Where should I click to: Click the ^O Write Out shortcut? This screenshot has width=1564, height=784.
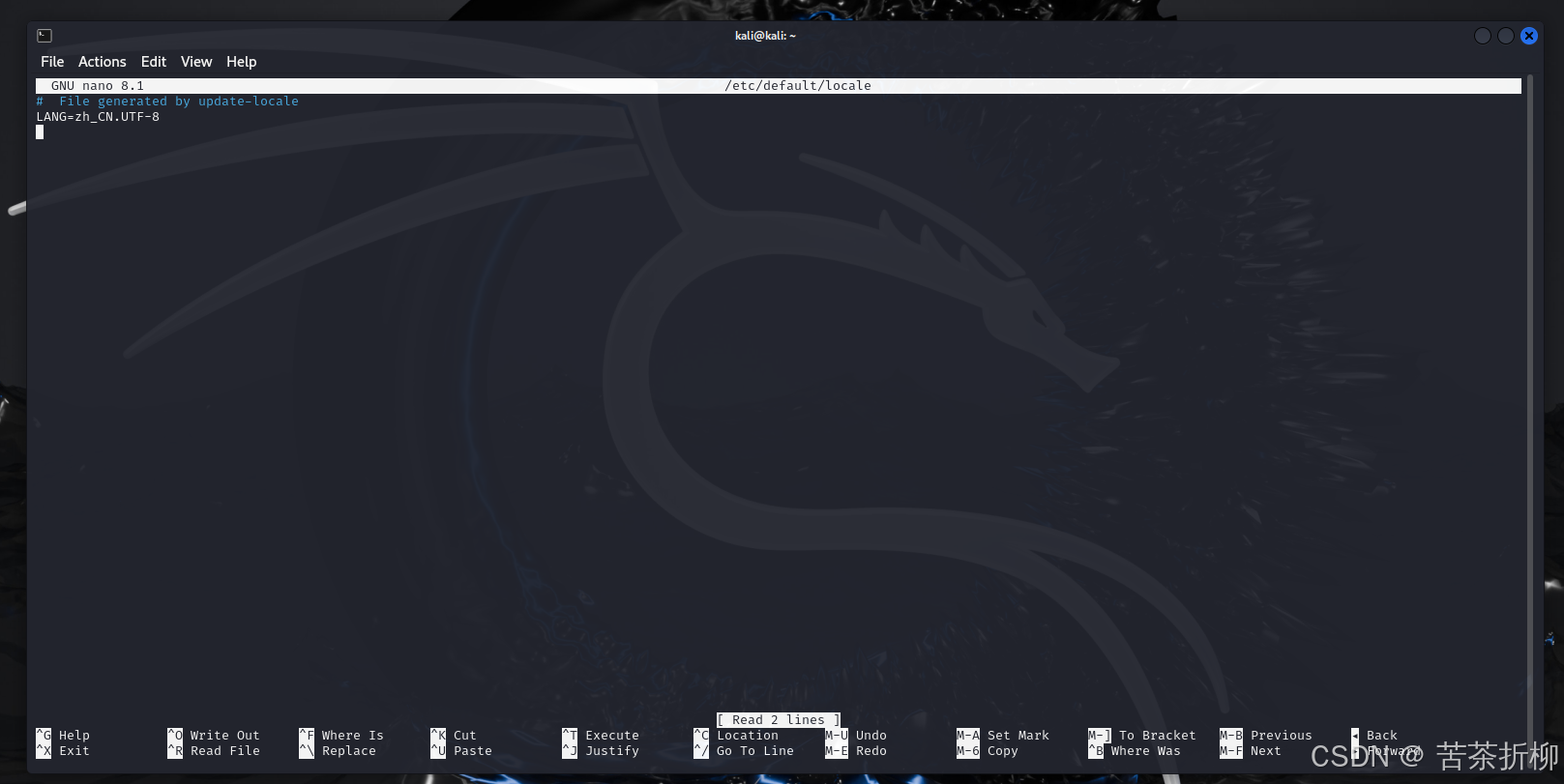pos(214,736)
